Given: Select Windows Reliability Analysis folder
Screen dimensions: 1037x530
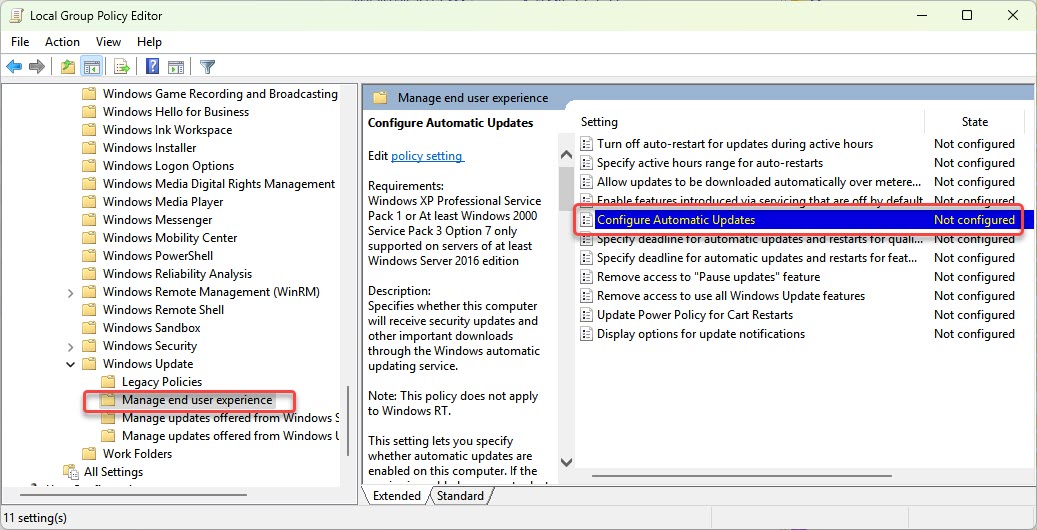Looking at the screenshot, I should coord(177,274).
